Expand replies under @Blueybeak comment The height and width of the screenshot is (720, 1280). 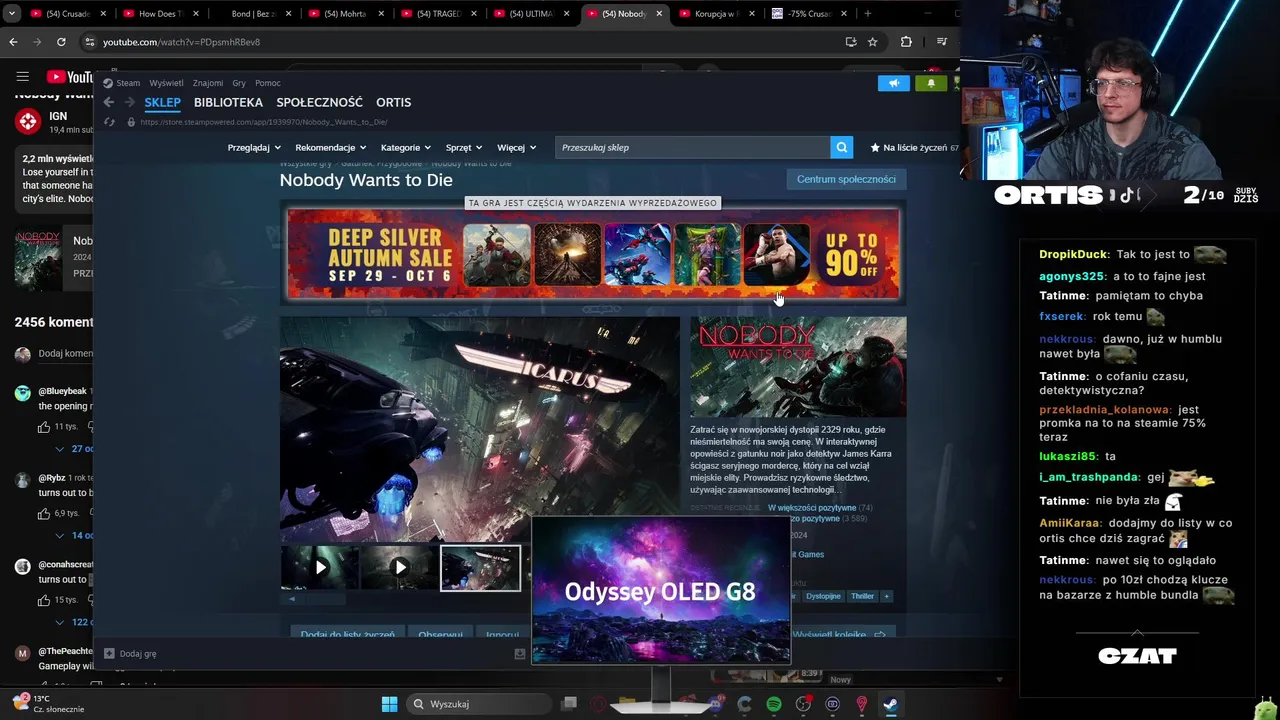[75, 449]
